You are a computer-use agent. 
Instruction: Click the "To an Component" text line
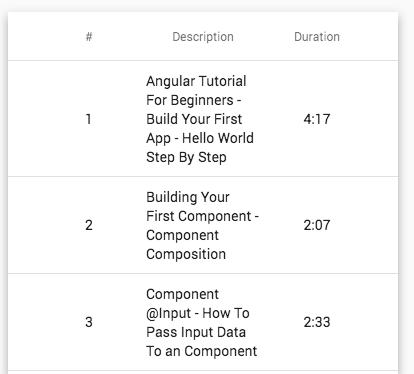tap(201, 351)
